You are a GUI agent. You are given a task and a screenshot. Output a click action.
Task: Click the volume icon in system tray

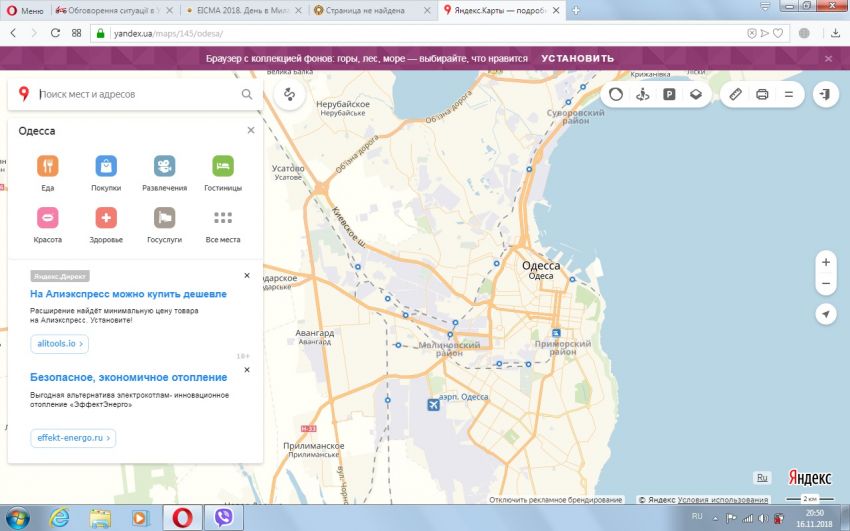coord(763,517)
